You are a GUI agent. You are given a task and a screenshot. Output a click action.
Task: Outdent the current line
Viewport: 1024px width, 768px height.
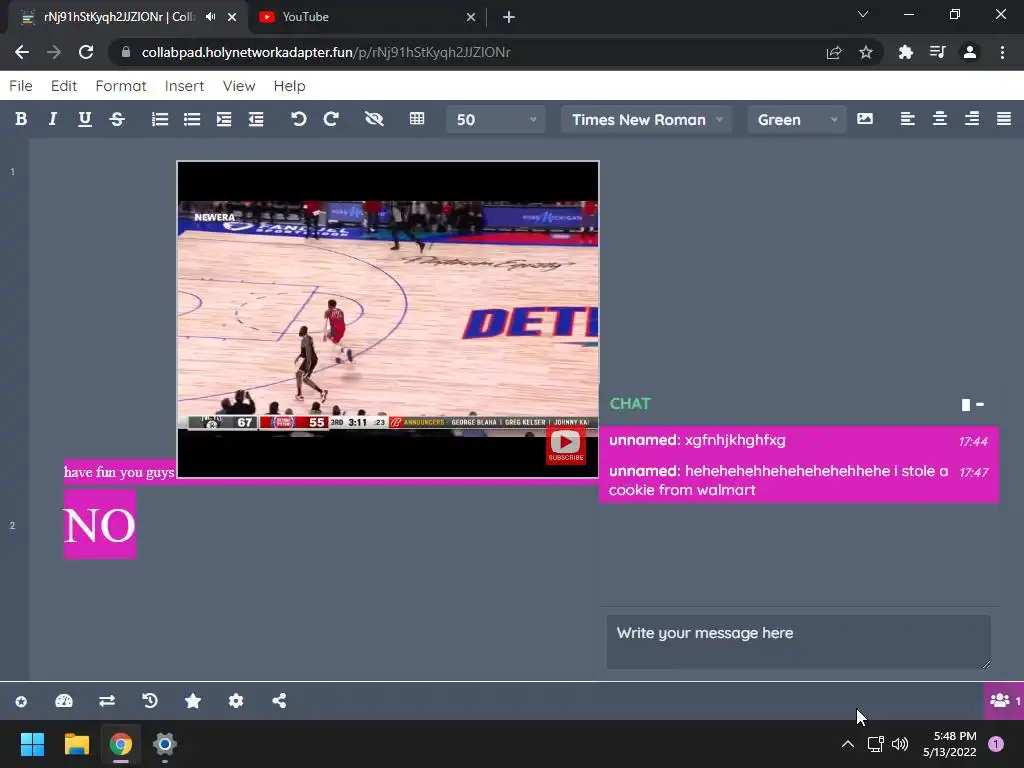coord(256,119)
